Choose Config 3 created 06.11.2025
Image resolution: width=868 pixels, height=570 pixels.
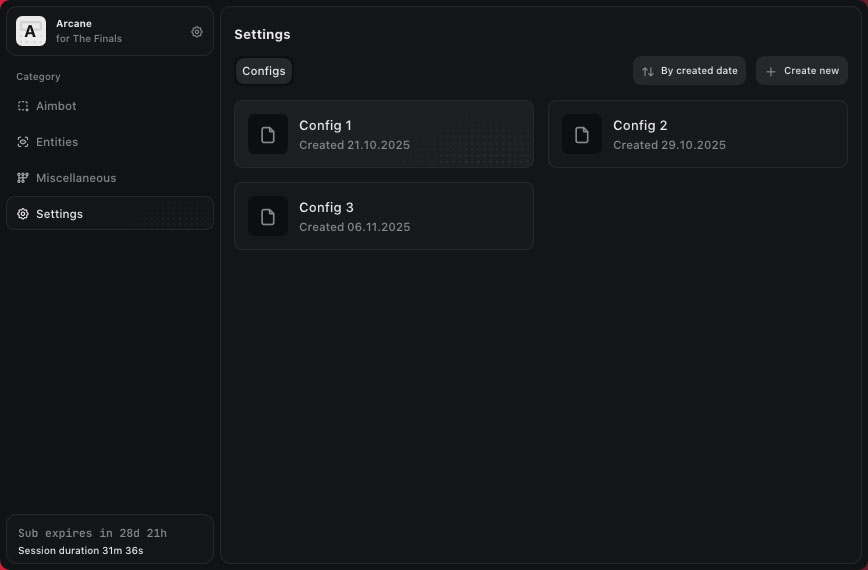pyautogui.click(x=384, y=216)
